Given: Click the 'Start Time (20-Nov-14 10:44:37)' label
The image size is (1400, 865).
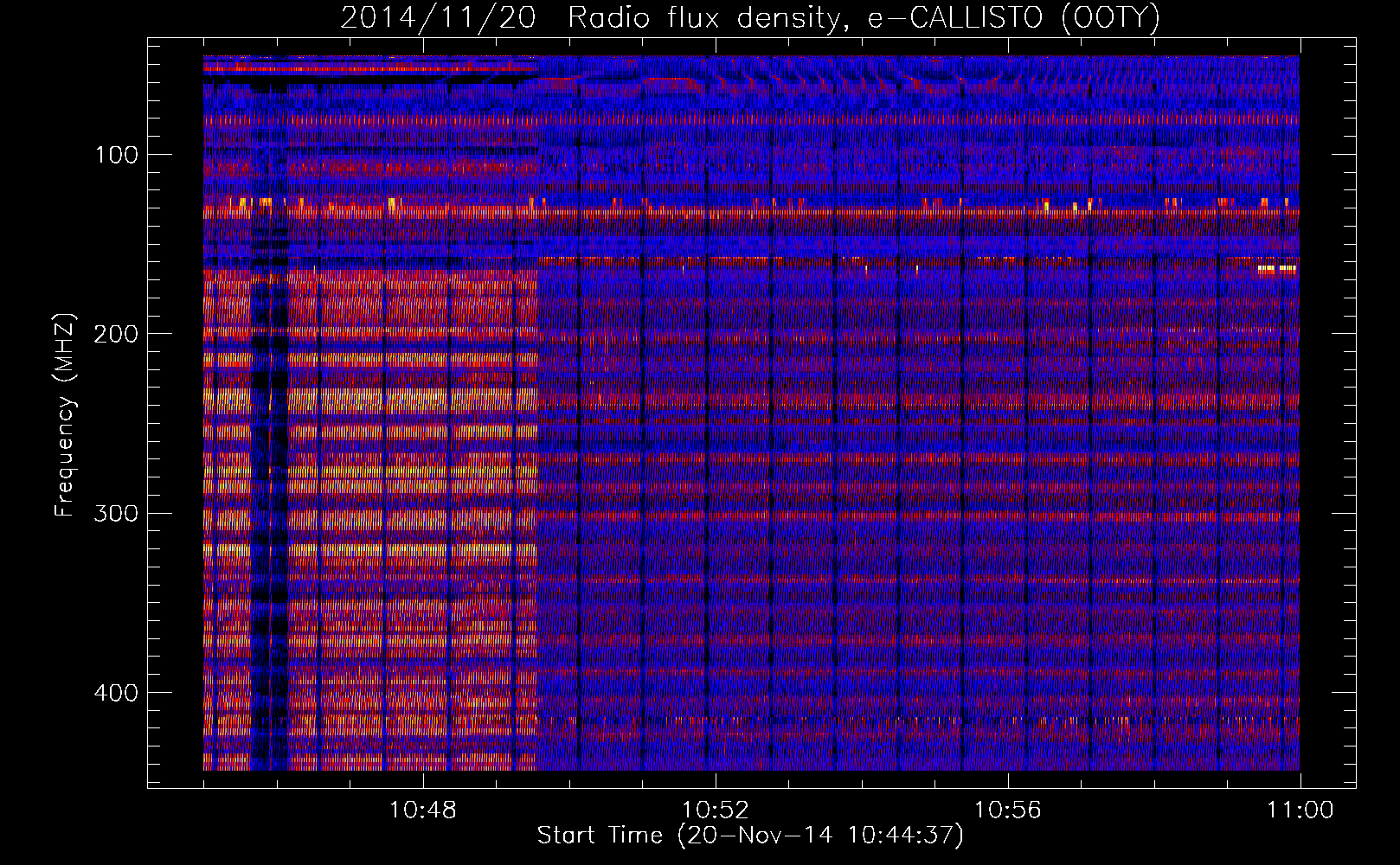Looking at the screenshot, I should 750,836.
